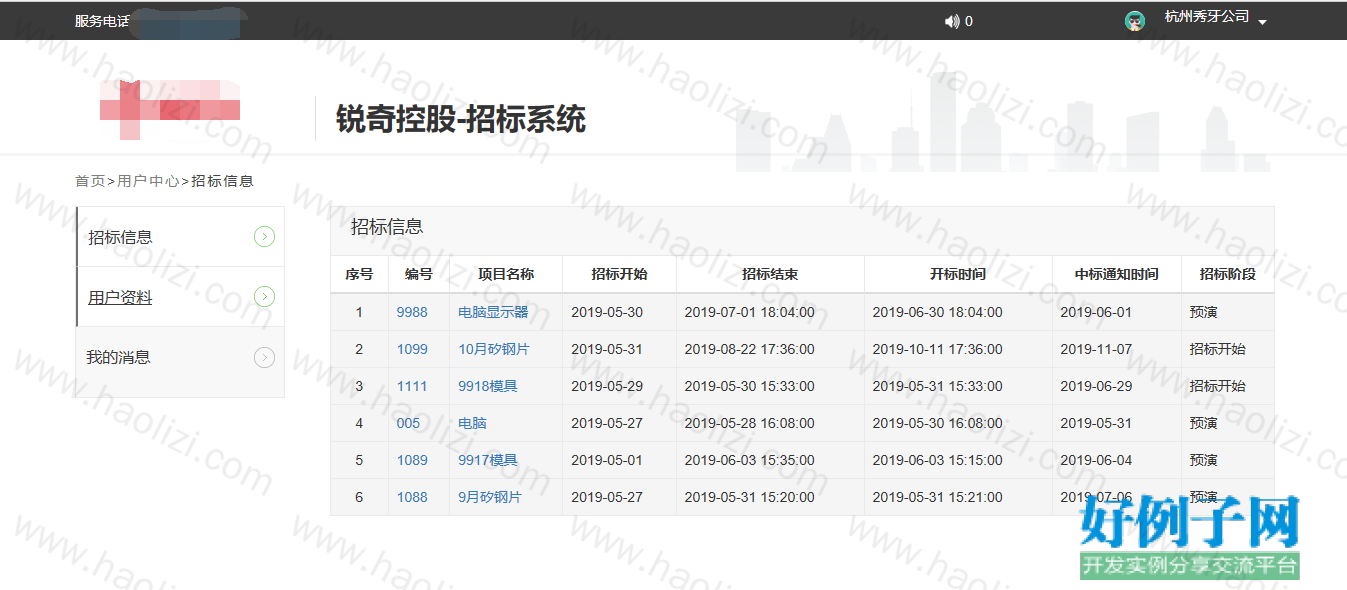This screenshot has height=590, width=1347.
Task: Click the opening time 2019-05-31 15:21:00
Action: coord(937,497)
